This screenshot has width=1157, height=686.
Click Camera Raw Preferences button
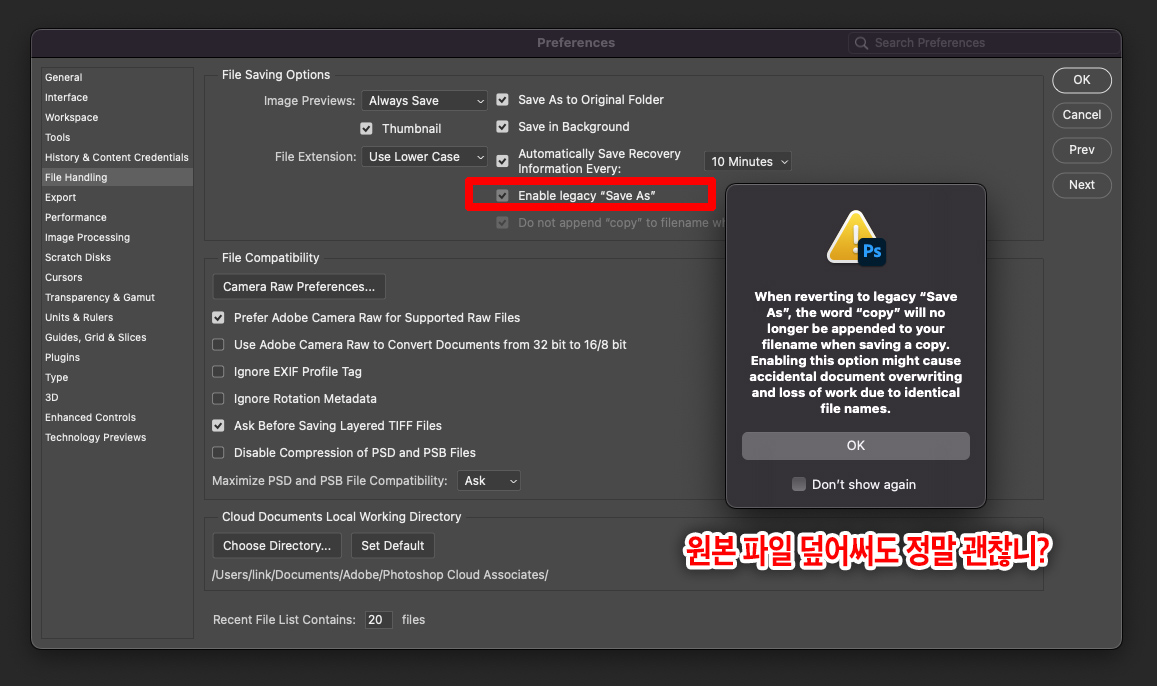[x=299, y=286]
